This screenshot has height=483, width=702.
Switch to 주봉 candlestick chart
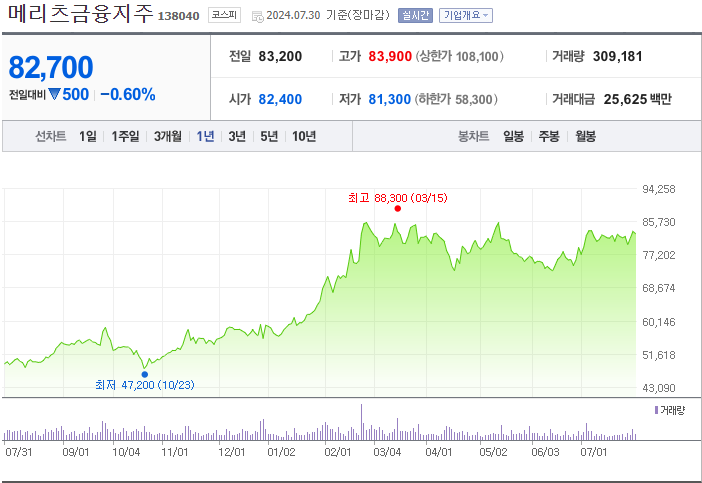(549, 136)
